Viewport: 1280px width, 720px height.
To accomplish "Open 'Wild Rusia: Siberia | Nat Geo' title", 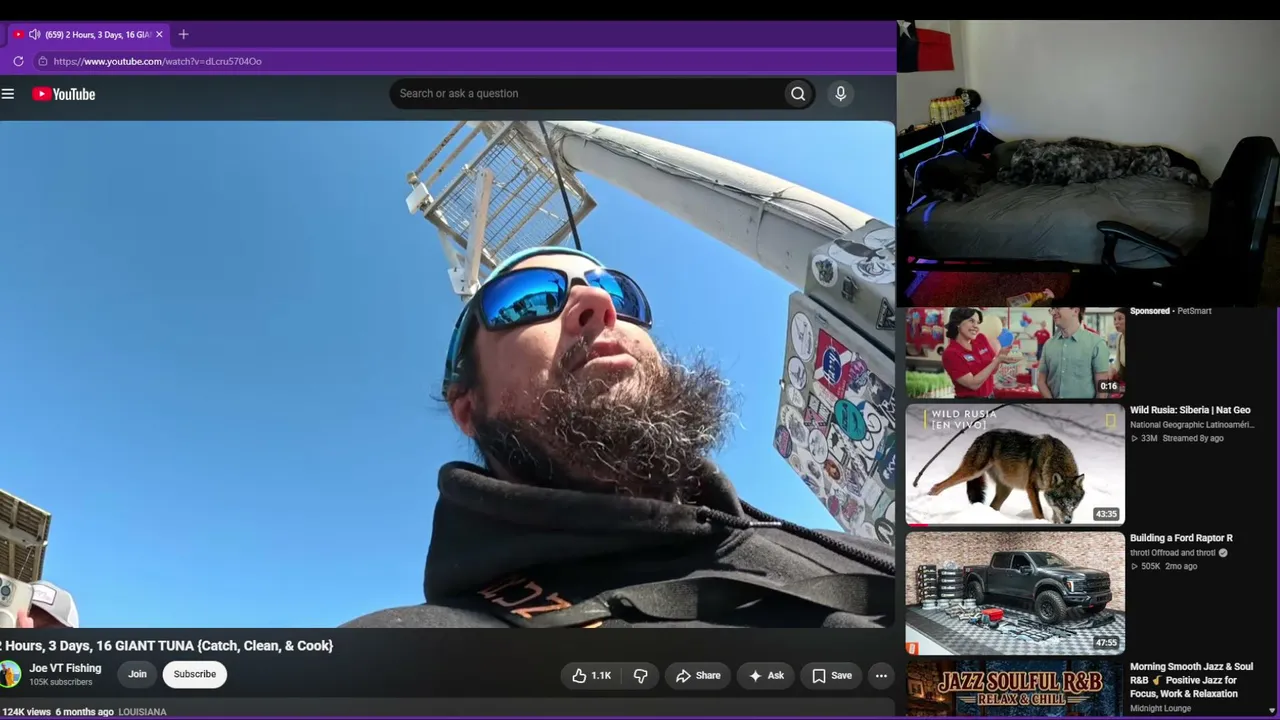I will (1190, 410).
